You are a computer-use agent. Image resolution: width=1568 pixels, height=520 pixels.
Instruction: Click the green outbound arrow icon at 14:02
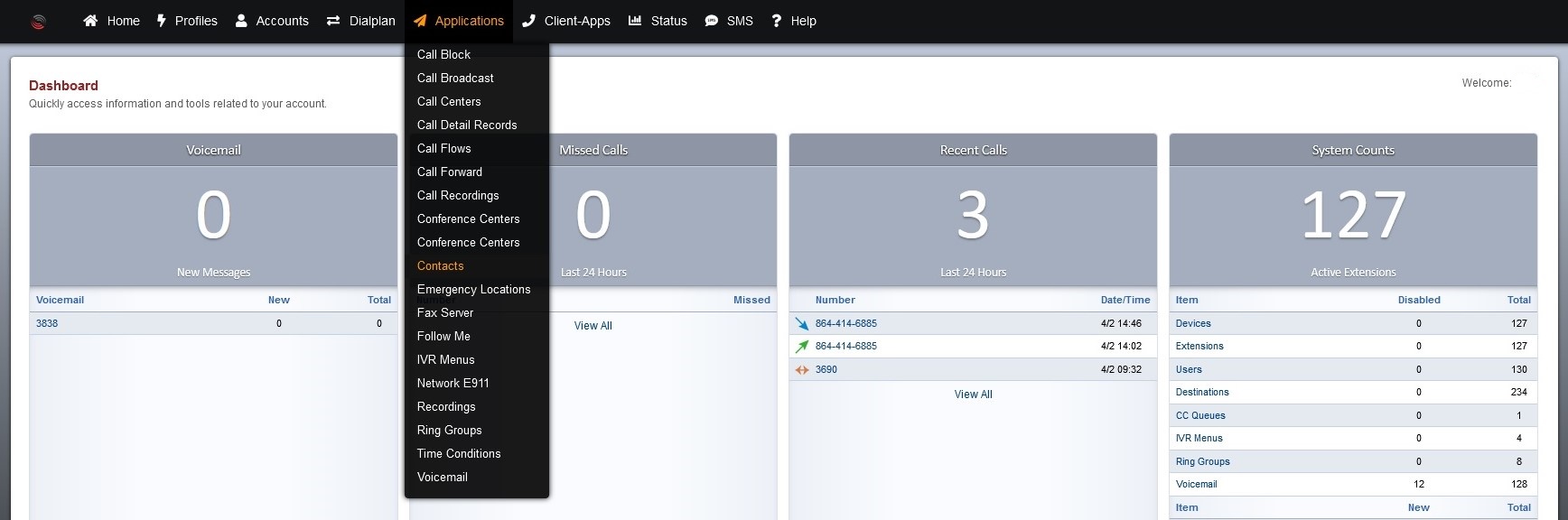click(x=802, y=346)
